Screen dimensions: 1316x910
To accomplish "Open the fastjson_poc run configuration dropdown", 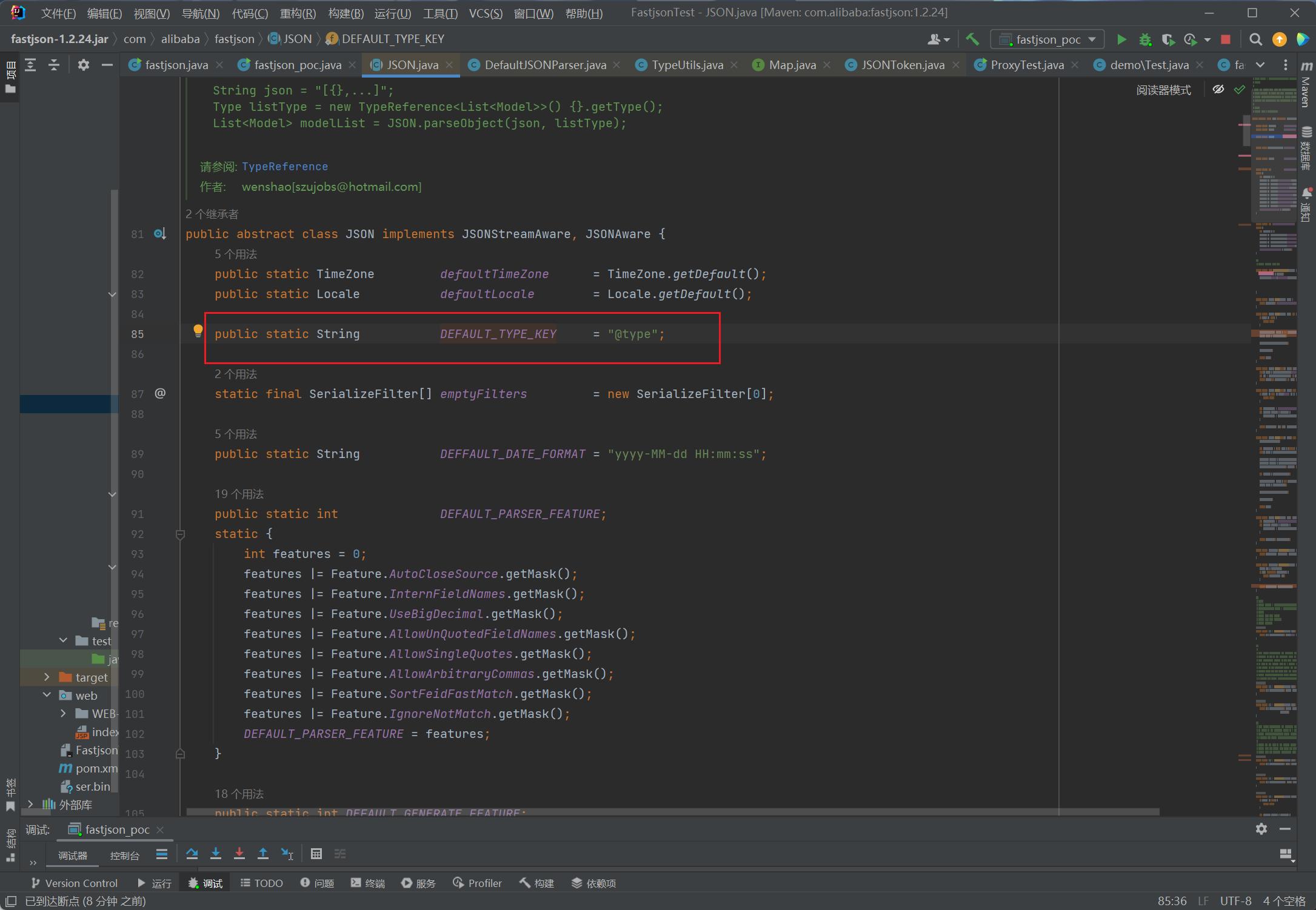I will click(1047, 39).
